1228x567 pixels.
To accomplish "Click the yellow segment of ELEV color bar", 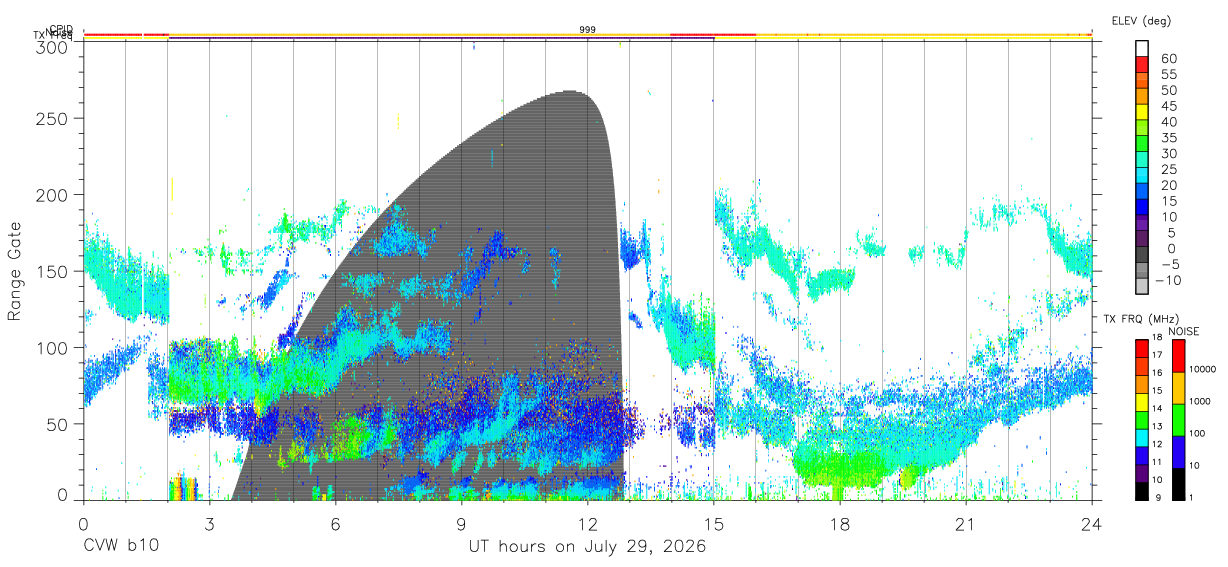I will click(x=1142, y=112).
